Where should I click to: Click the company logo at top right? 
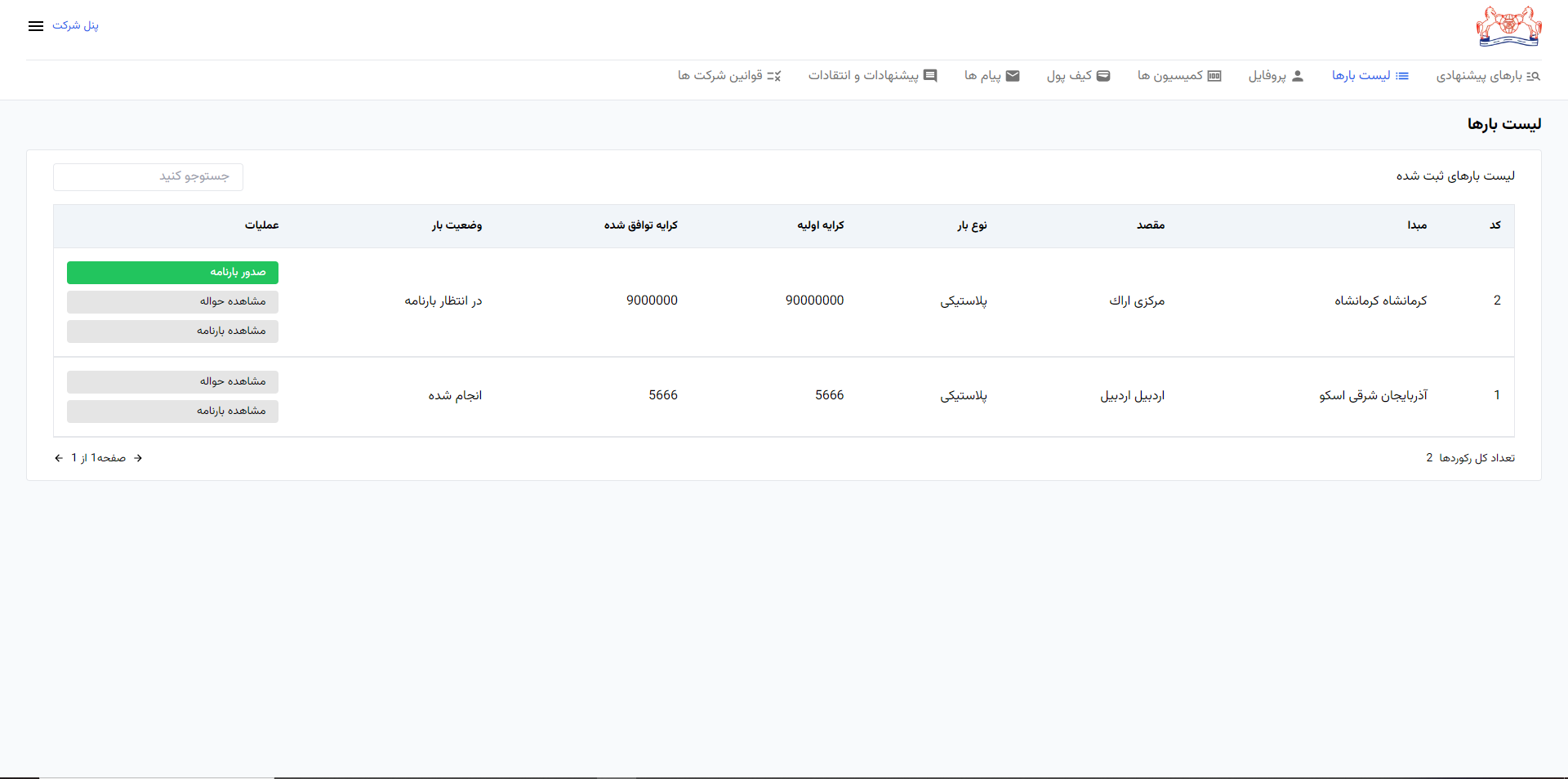(1509, 26)
